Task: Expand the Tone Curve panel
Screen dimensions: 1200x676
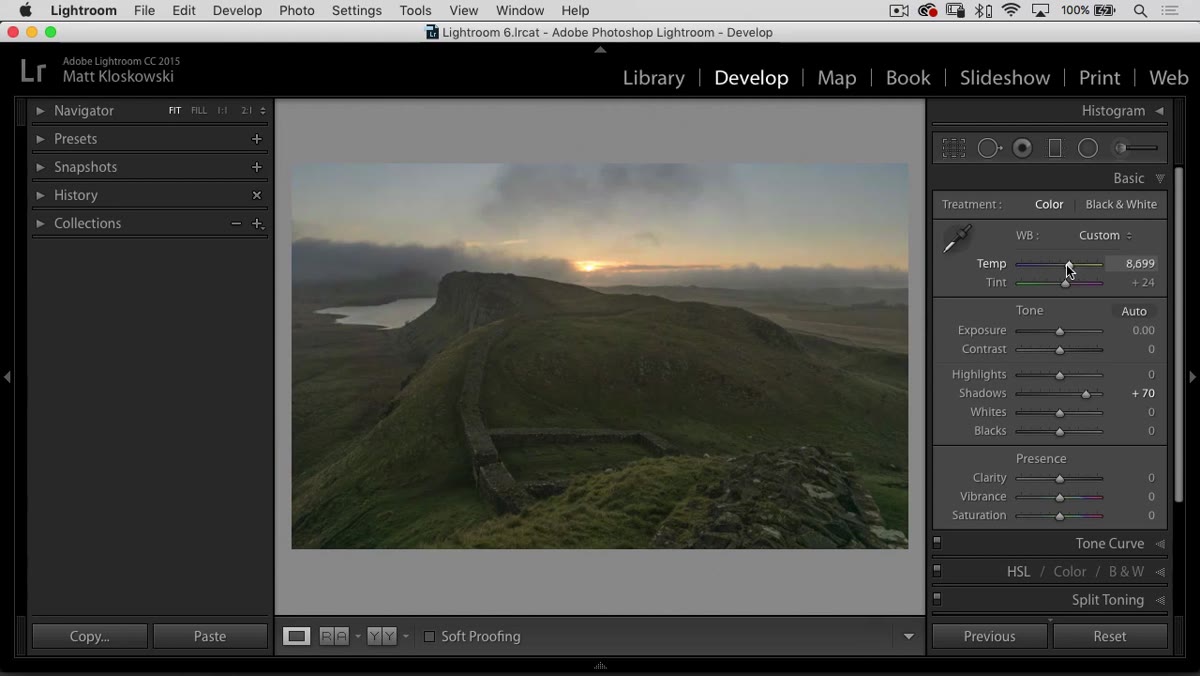Action: pyautogui.click(x=1160, y=544)
